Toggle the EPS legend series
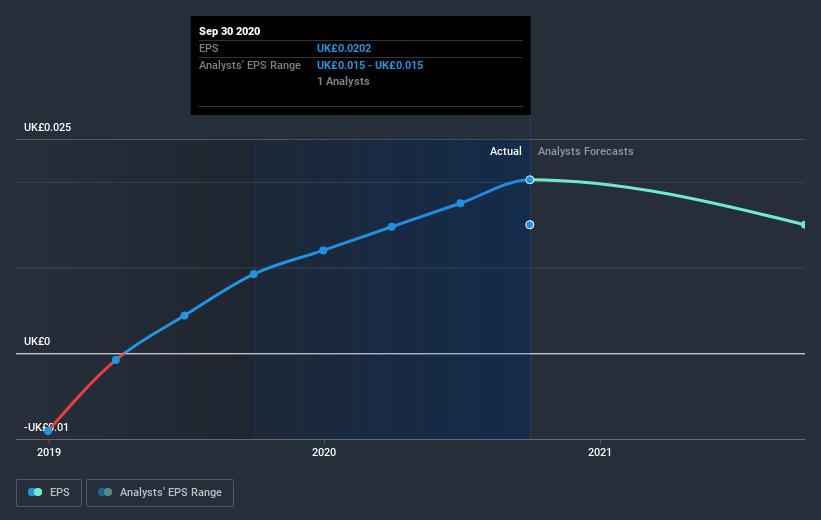 click(x=49, y=492)
